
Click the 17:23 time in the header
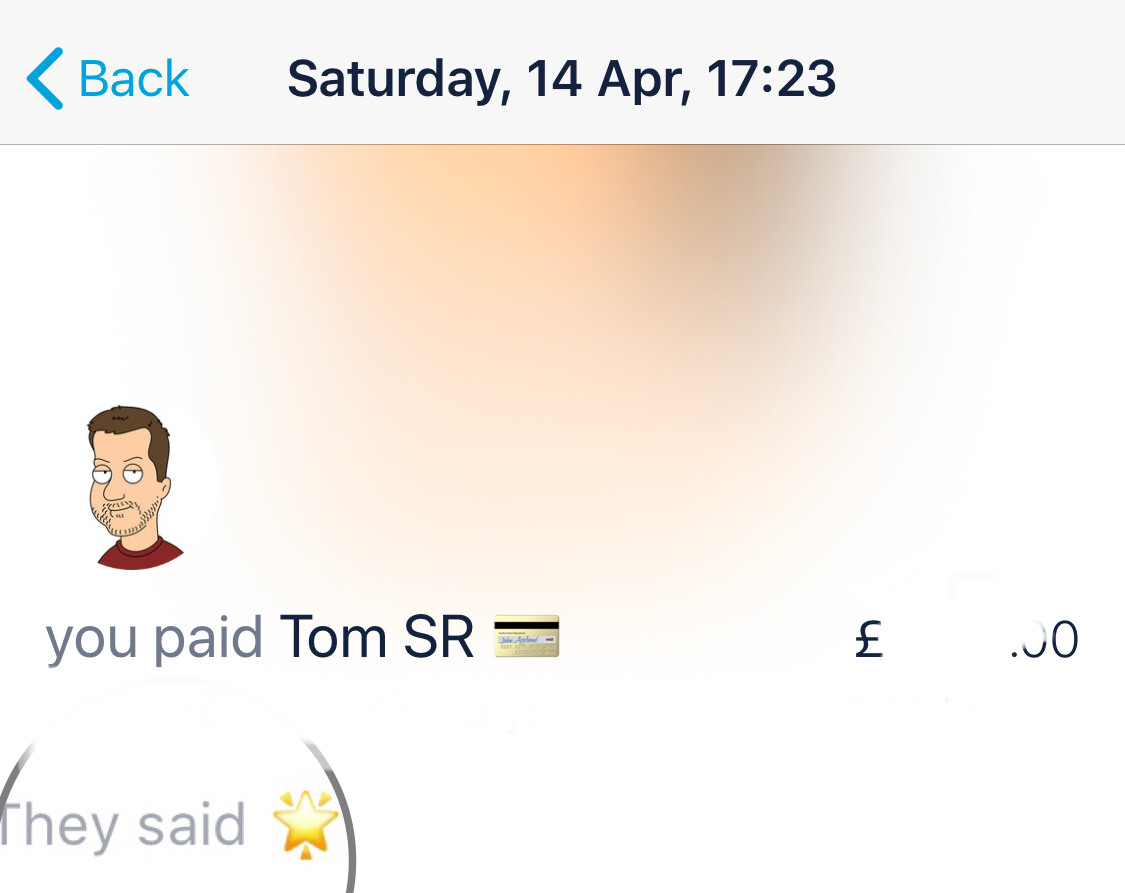[x=771, y=79]
